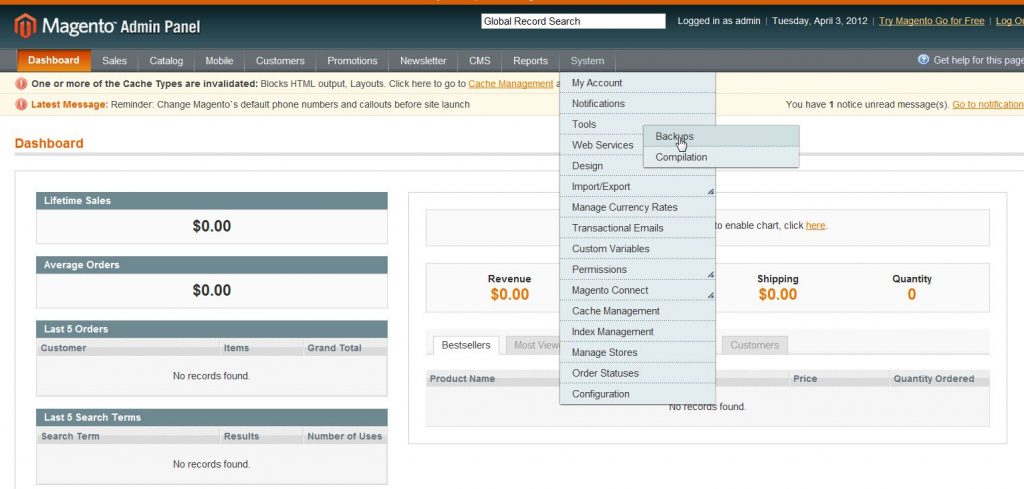This screenshot has height=489, width=1024.
Task: Click inside the Global Record Search field
Action: tap(572, 21)
